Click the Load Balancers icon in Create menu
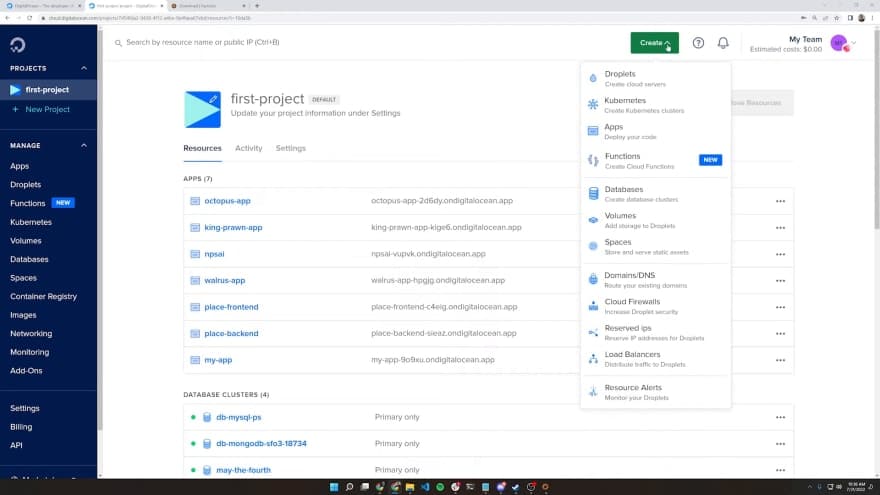The width and height of the screenshot is (880, 495). (593, 359)
